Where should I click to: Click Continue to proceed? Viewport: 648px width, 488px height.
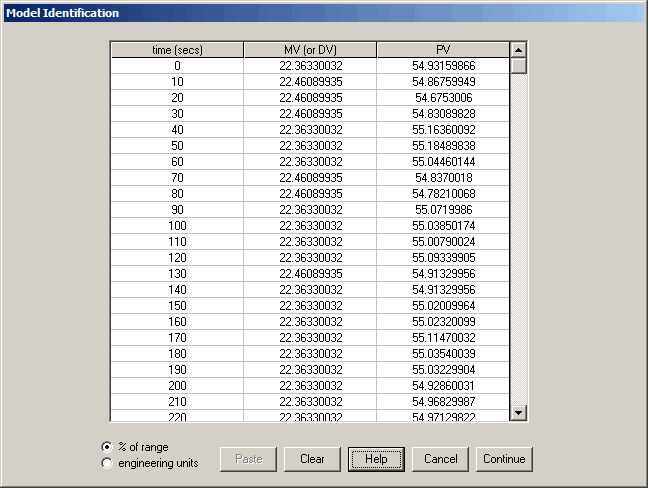504,459
